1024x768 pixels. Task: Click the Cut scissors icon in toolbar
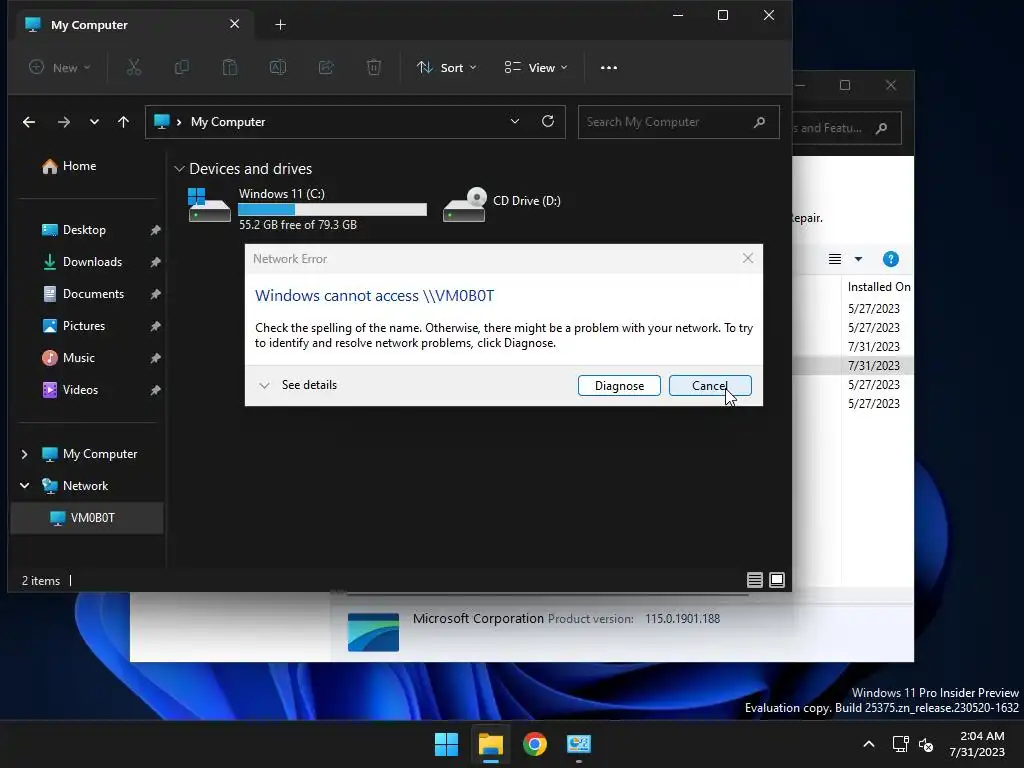(x=134, y=67)
